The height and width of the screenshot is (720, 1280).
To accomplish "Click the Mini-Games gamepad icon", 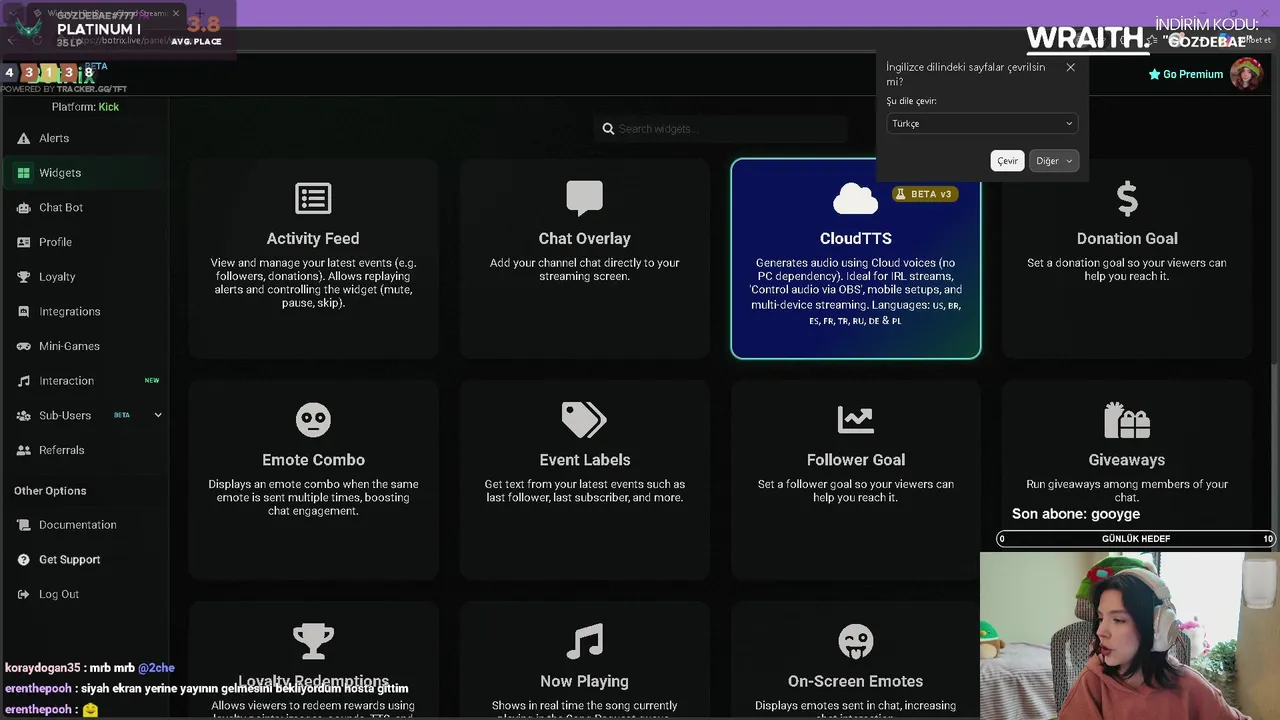I will point(23,346).
